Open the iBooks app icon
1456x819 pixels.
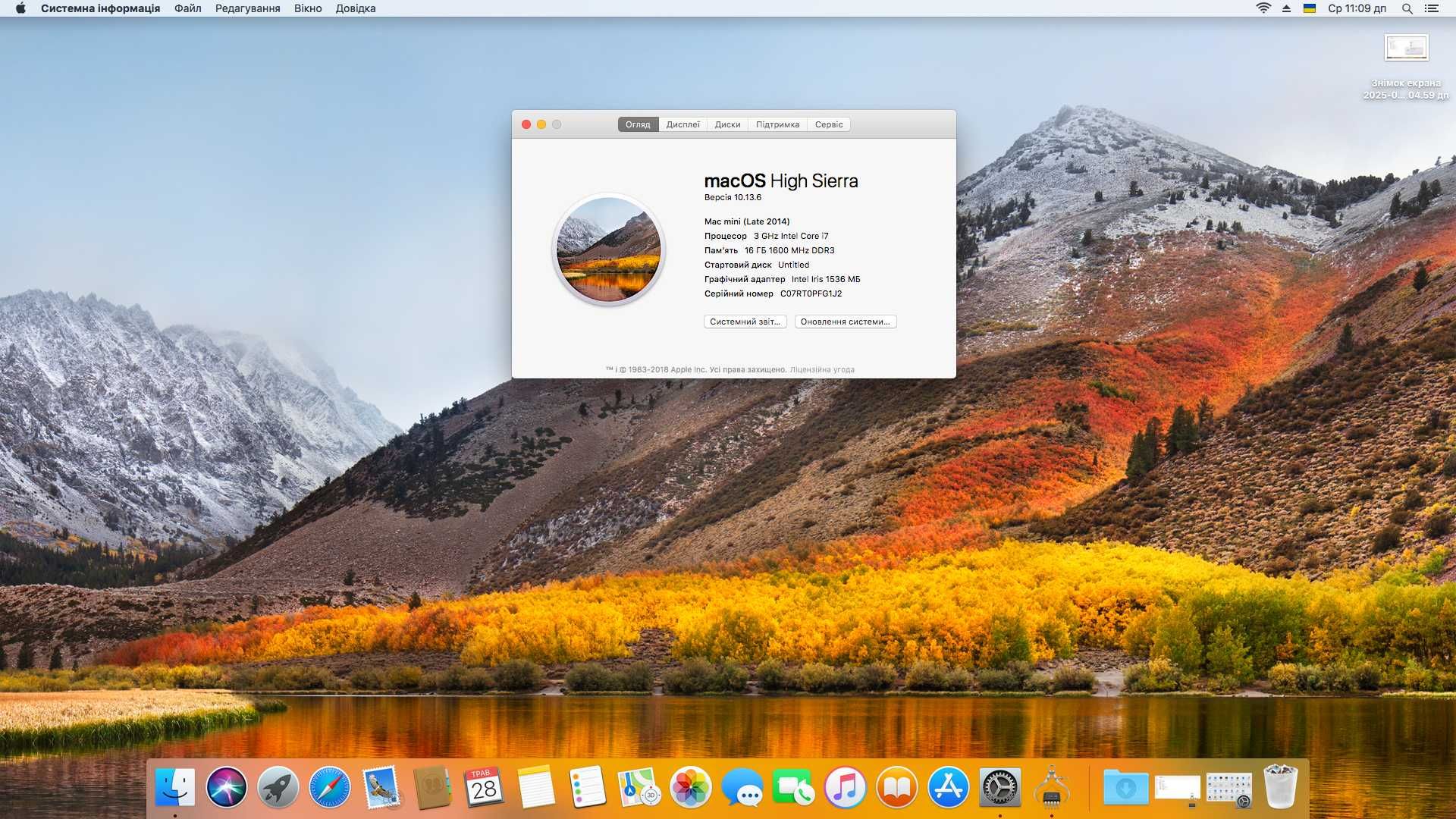(897, 787)
